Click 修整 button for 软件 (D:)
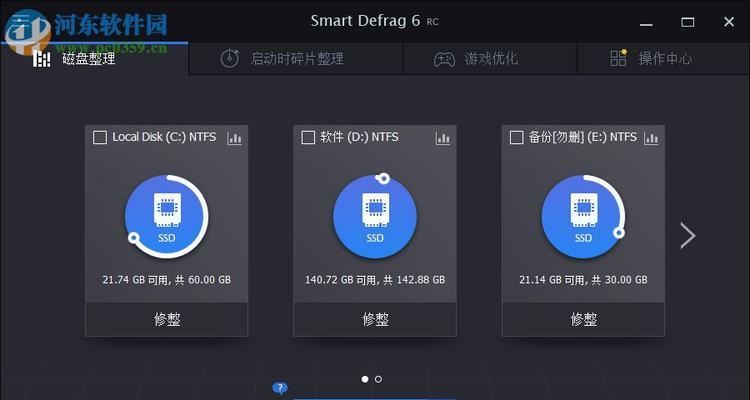This screenshot has height=400, width=750. pos(375,319)
